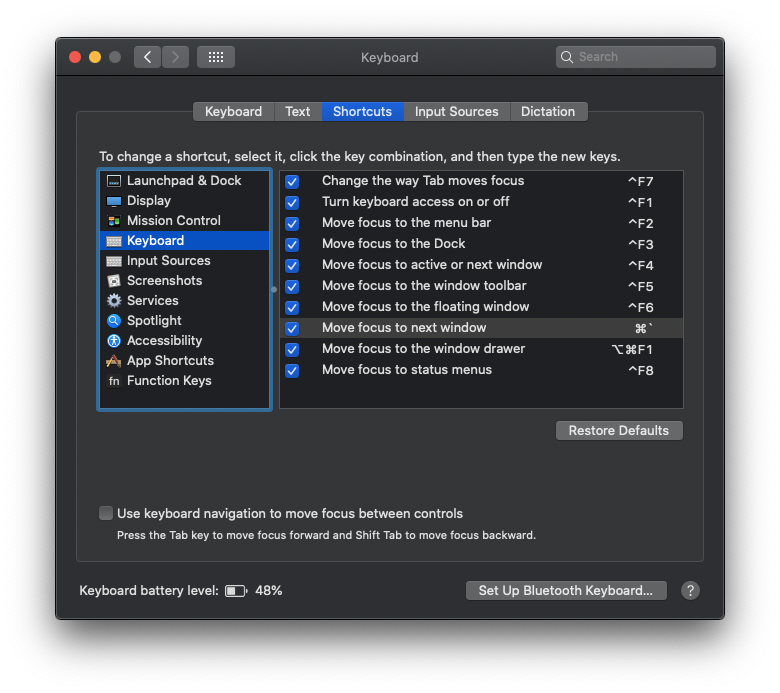Click the Search field
This screenshot has height=693, width=780.
[x=636, y=57]
